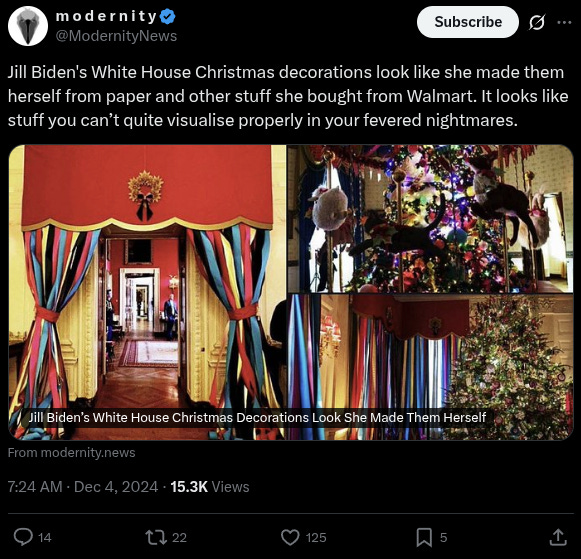Bookmark the post with the bookmark icon
The height and width of the screenshot is (559, 581).
click(x=424, y=537)
